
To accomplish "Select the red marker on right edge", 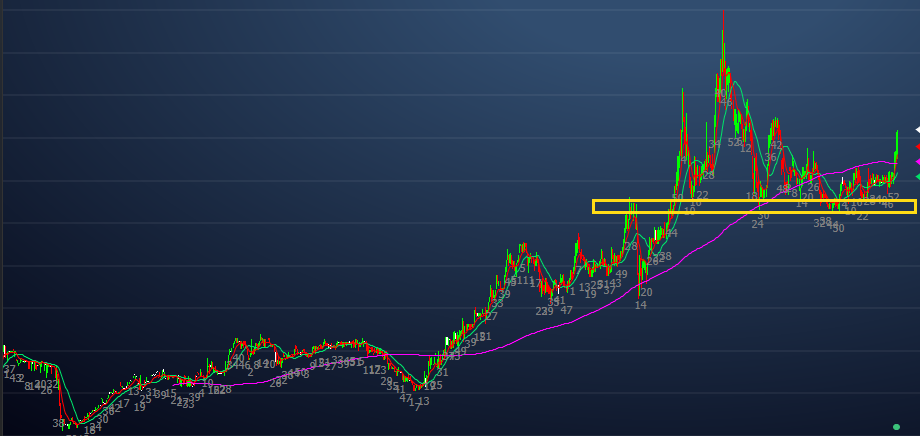I will 916,146.
